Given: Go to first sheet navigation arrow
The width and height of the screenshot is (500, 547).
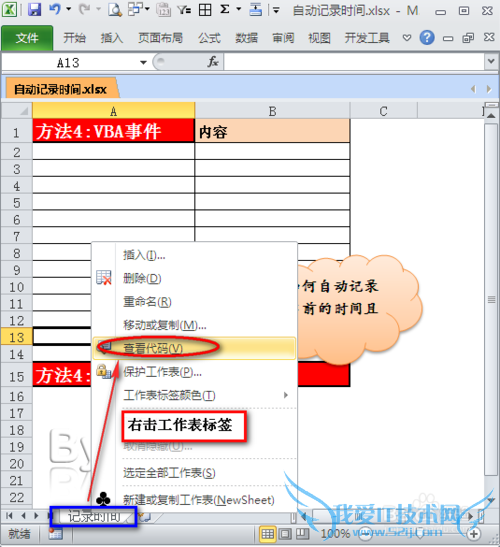Looking at the screenshot, I should [x=9, y=516].
